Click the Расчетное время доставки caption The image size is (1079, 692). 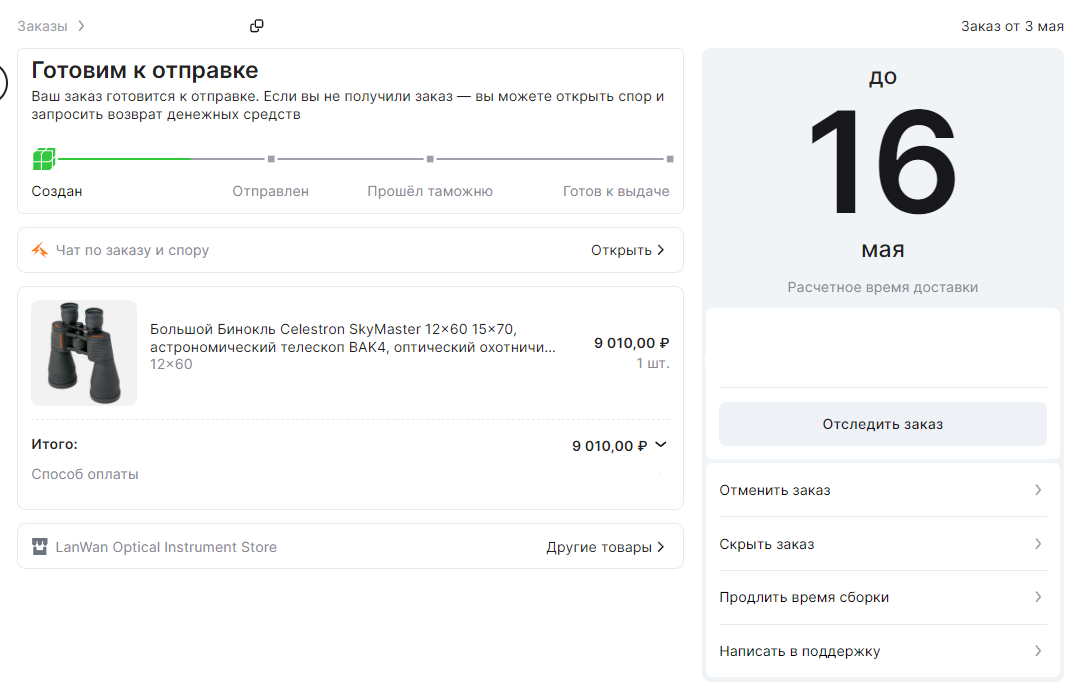tap(883, 288)
